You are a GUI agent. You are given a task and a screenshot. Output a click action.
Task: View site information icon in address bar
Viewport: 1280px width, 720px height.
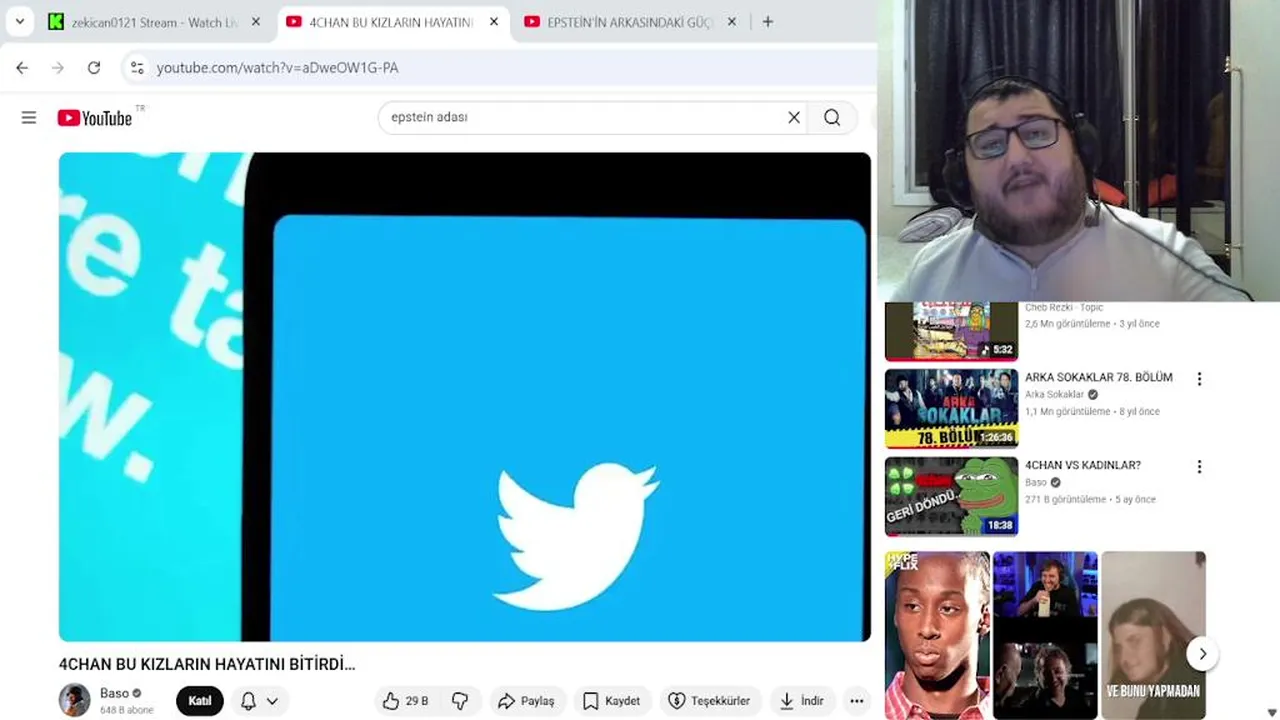[137, 68]
